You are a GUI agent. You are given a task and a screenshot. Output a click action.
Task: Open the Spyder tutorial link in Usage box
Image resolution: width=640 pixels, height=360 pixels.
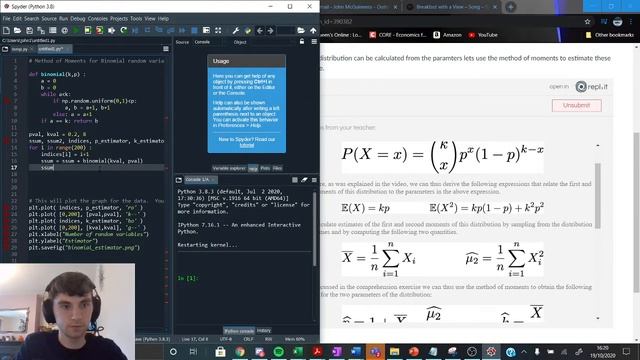coord(247,145)
